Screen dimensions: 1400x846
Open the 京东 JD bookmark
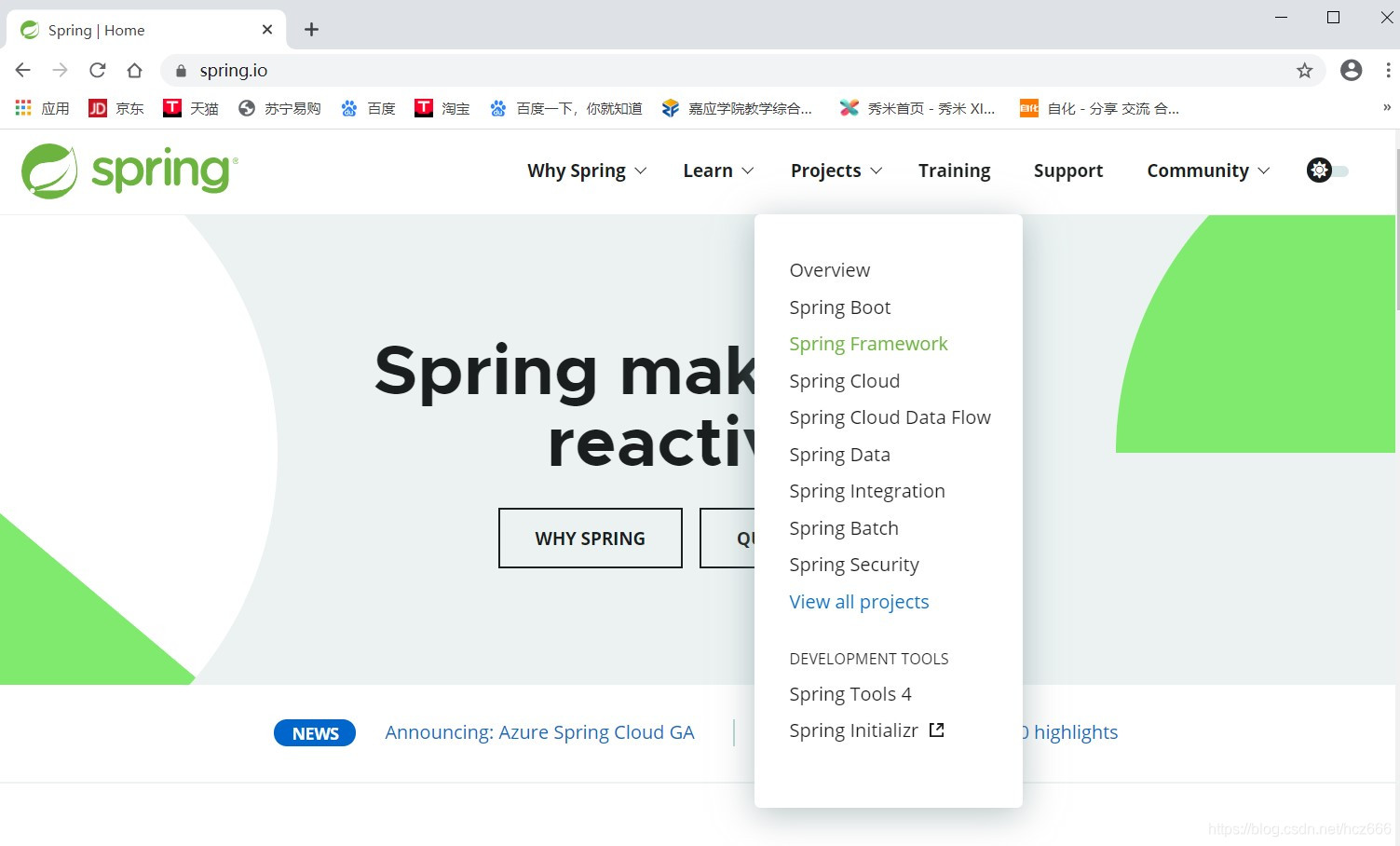click(116, 108)
